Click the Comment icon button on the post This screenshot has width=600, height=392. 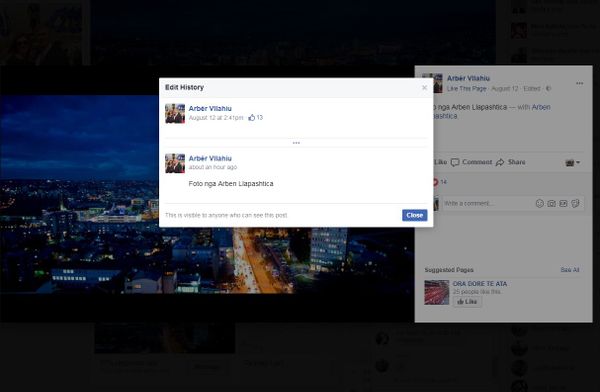coord(455,162)
